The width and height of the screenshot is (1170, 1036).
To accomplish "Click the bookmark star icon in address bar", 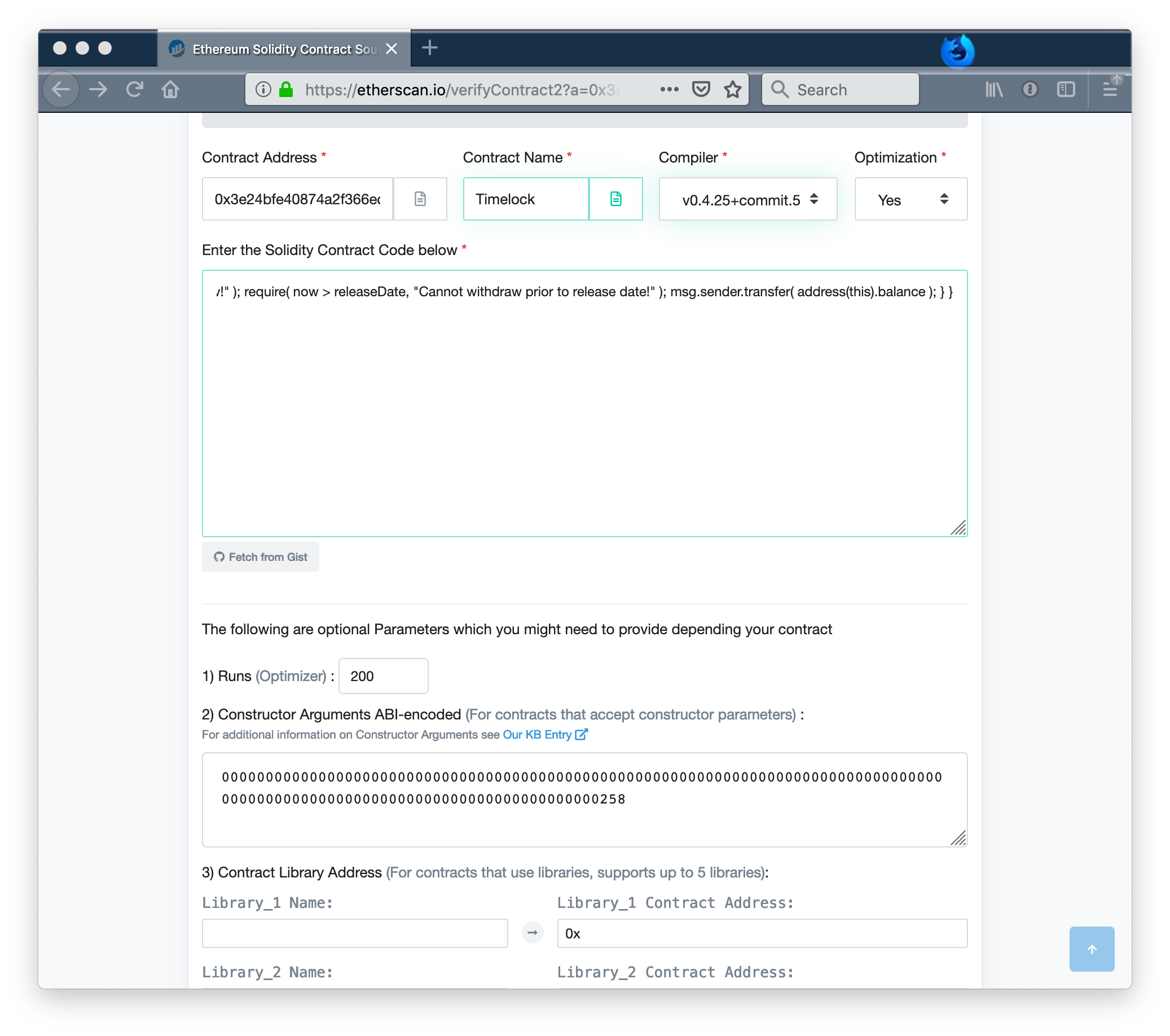I will coord(732,90).
